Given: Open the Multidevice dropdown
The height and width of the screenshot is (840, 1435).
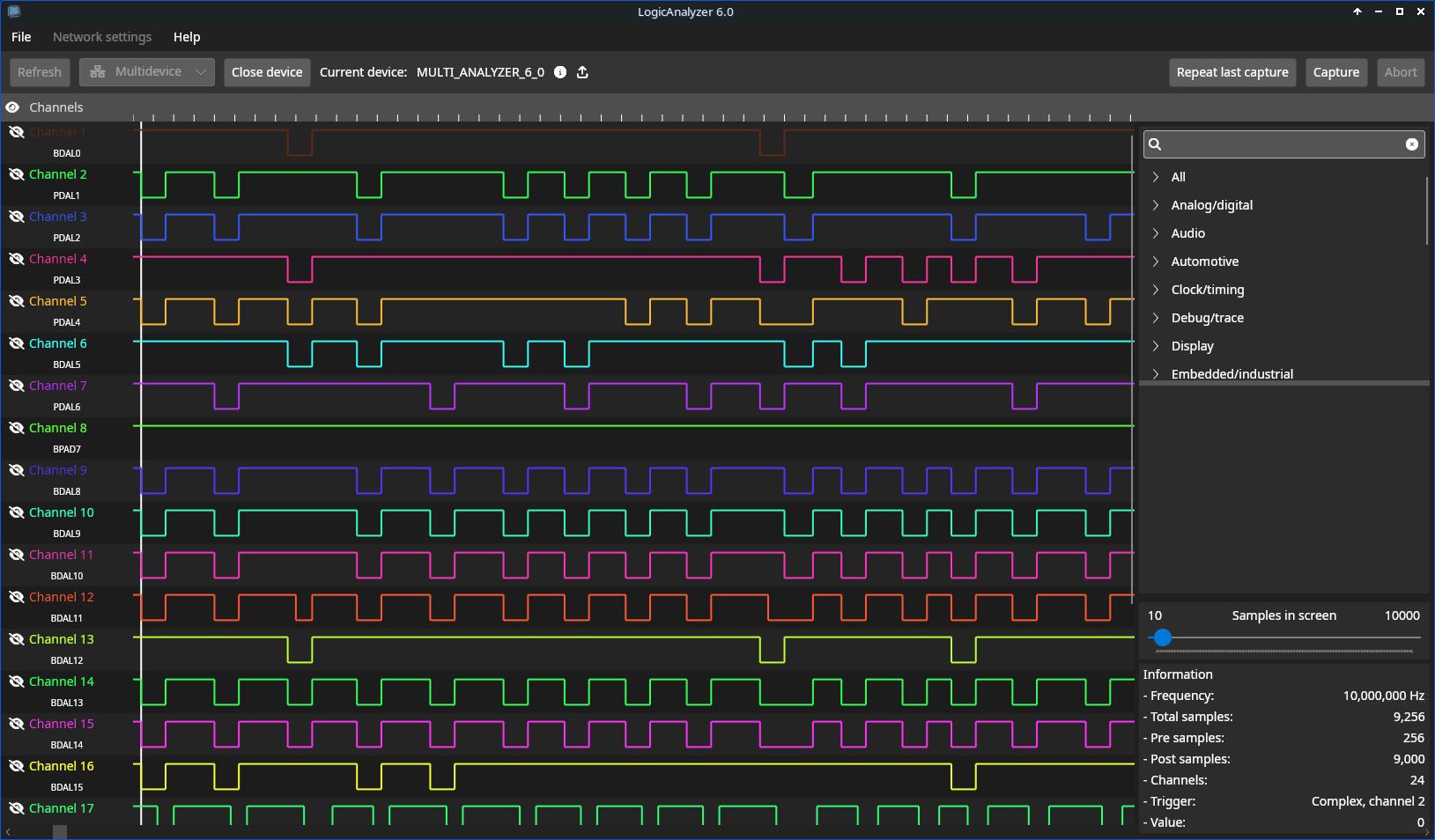Looking at the screenshot, I should click(x=147, y=72).
